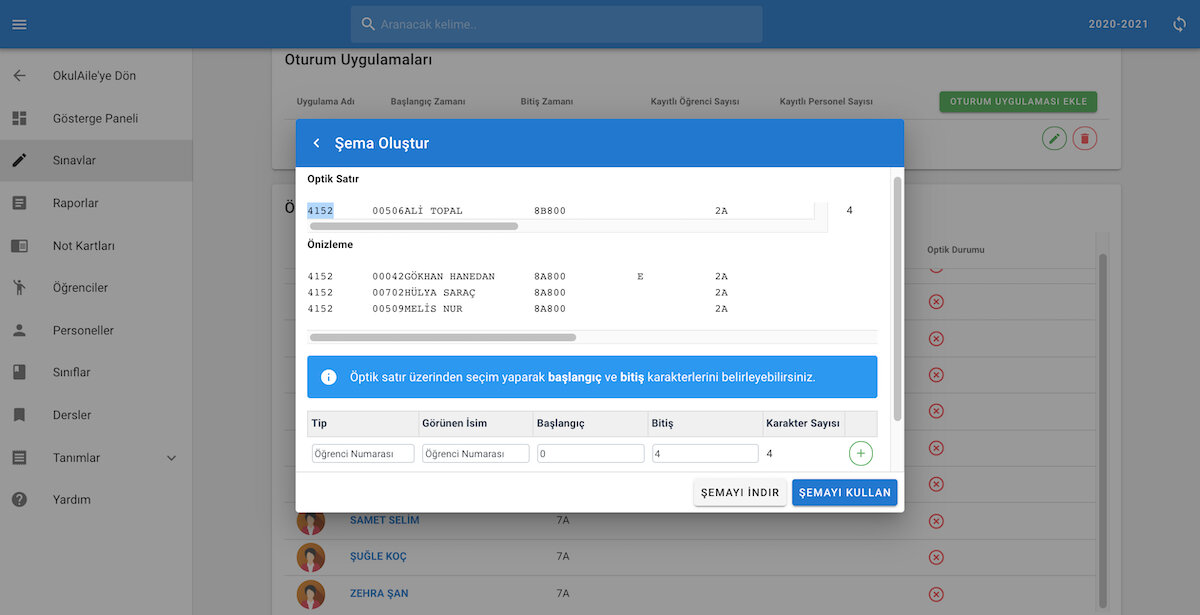Add schema row with plus icon
The width and height of the screenshot is (1200, 615).
tap(861, 453)
